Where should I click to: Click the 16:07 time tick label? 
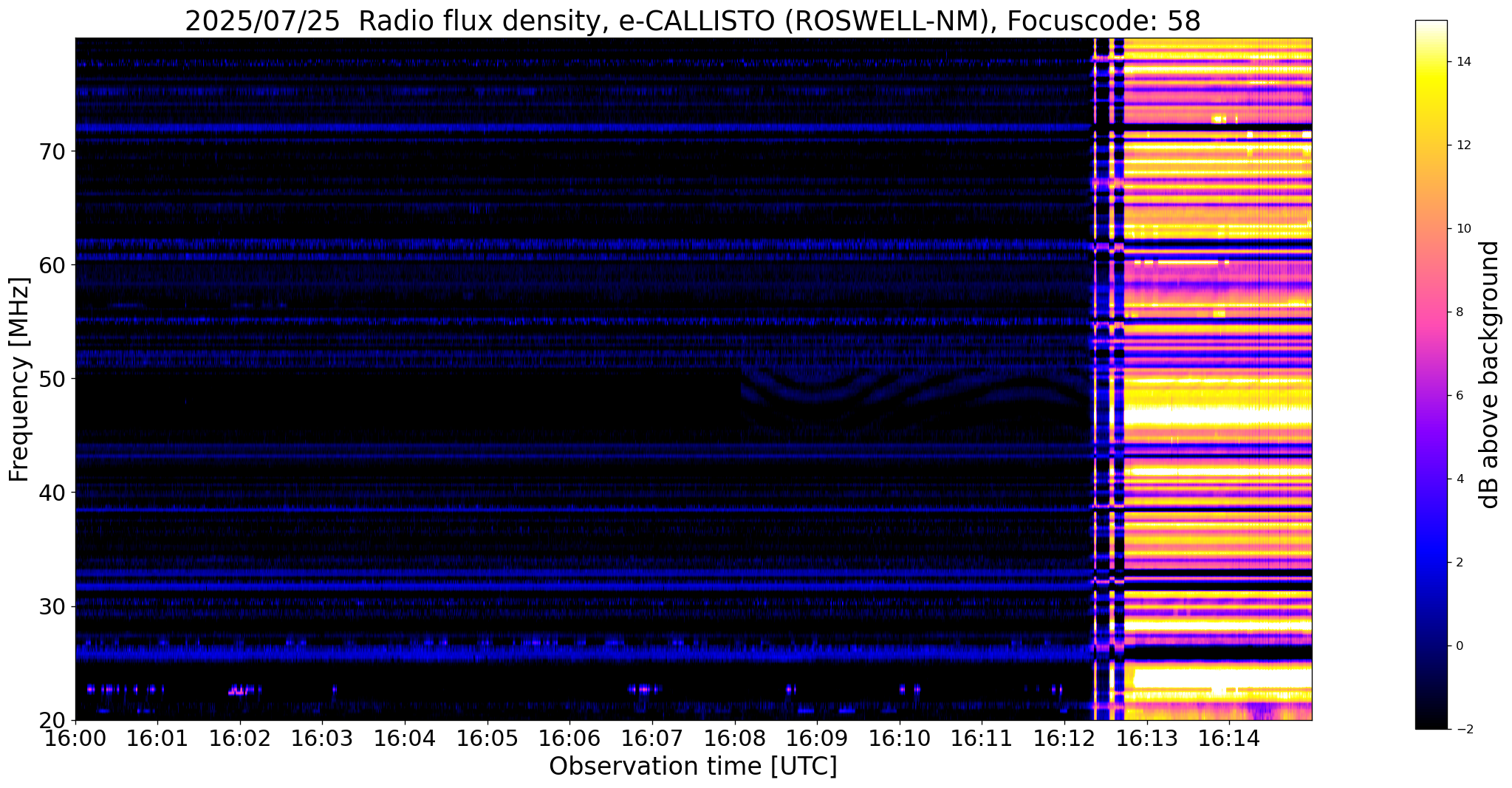point(652,739)
